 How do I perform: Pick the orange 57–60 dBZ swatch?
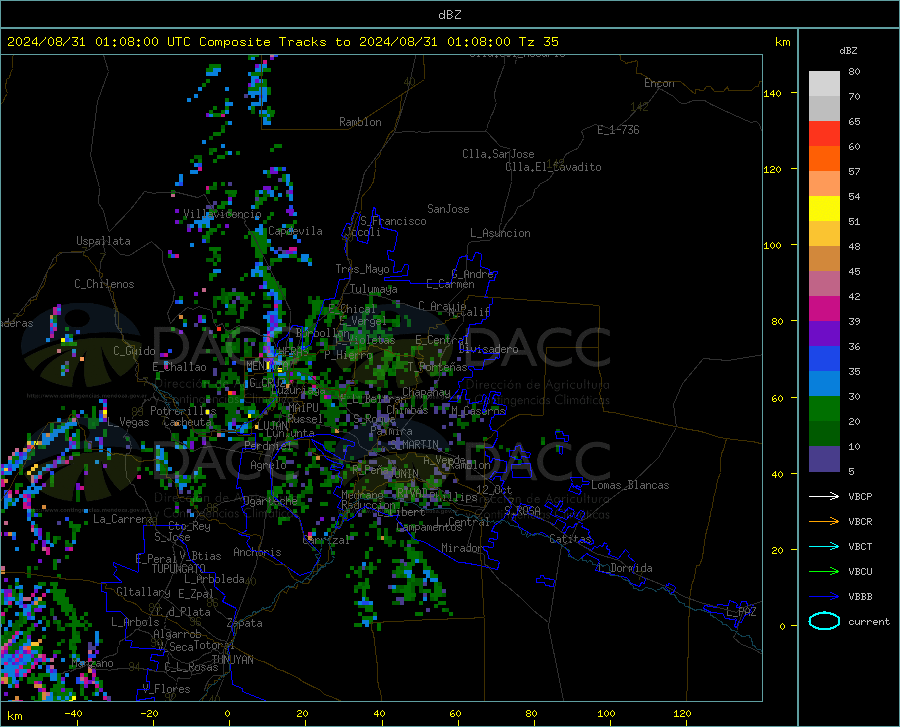click(824, 159)
